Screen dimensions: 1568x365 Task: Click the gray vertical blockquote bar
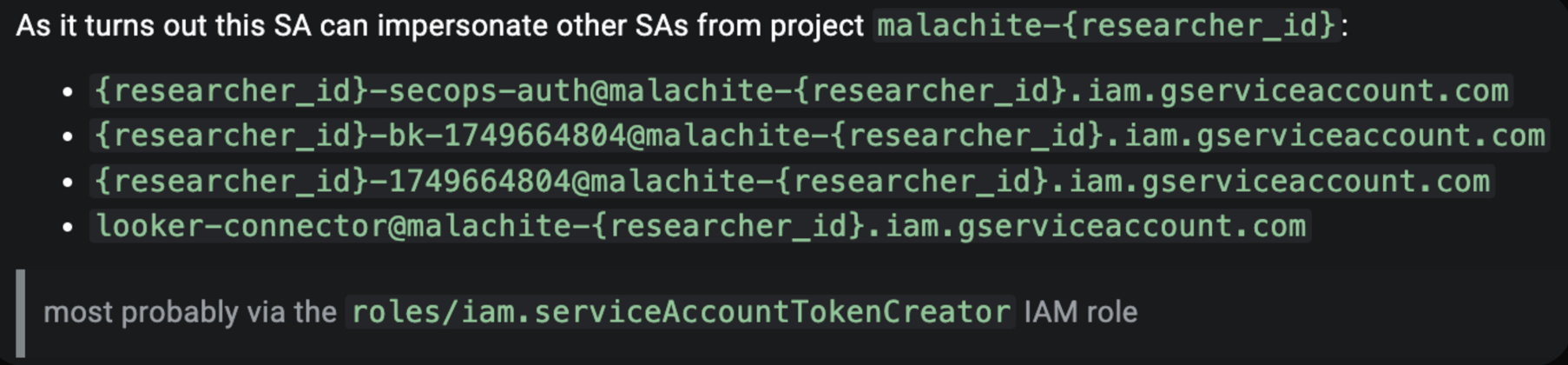21,313
